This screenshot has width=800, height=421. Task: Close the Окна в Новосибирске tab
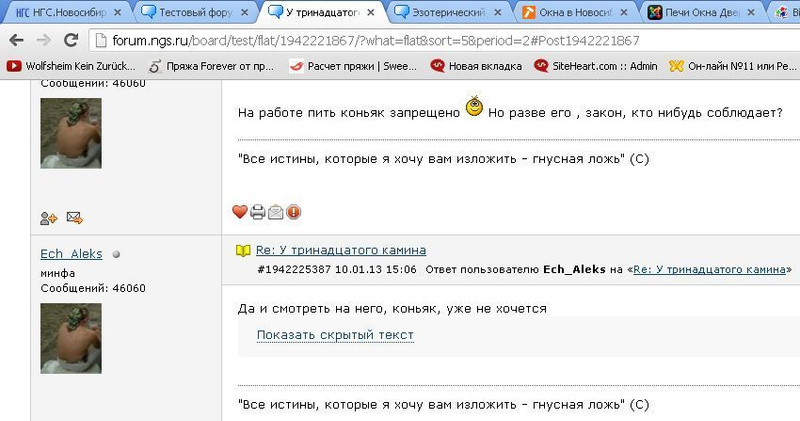623,12
